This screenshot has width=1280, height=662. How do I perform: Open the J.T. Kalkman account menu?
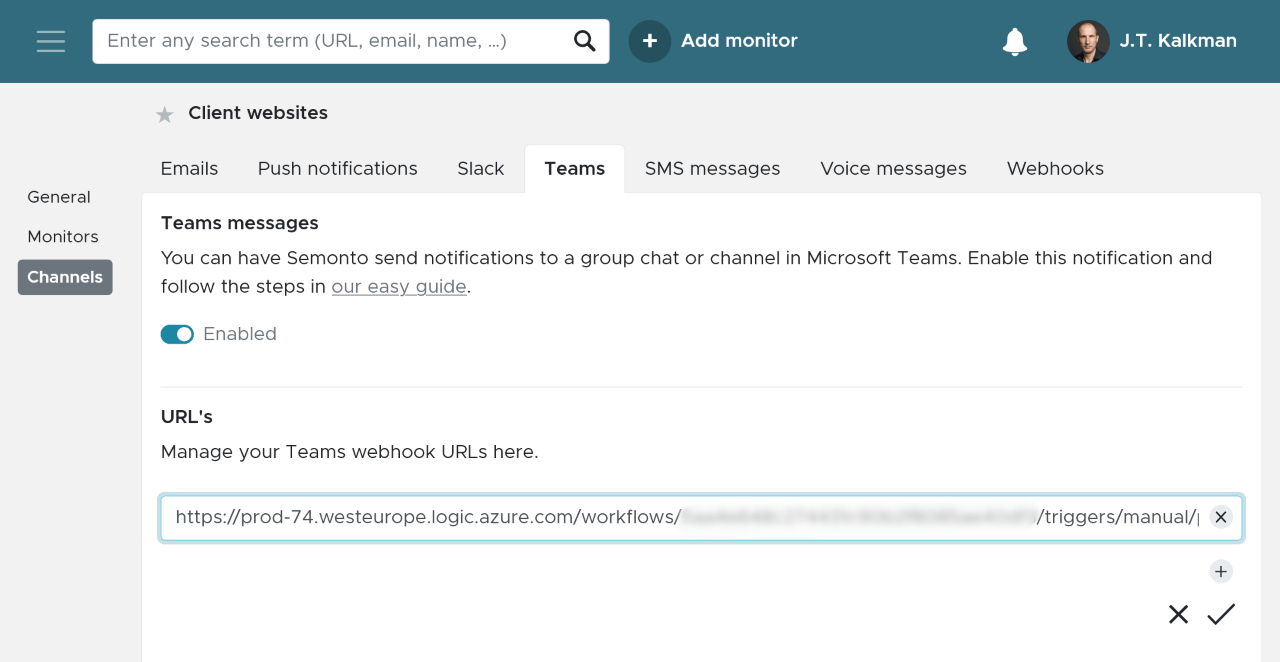(1178, 41)
